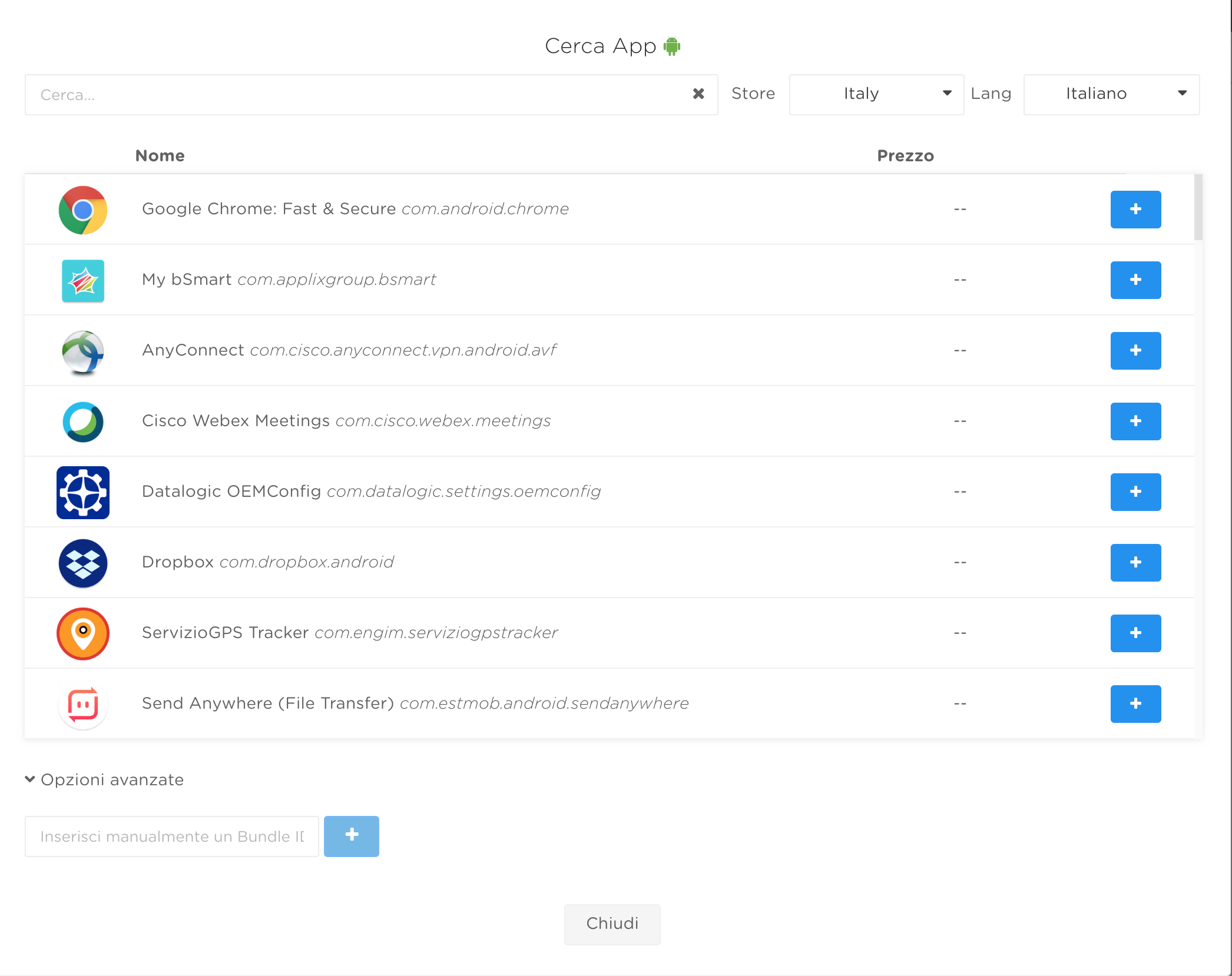Open the Store country dropdown
This screenshot has height=976, width=1232.
pos(876,95)
